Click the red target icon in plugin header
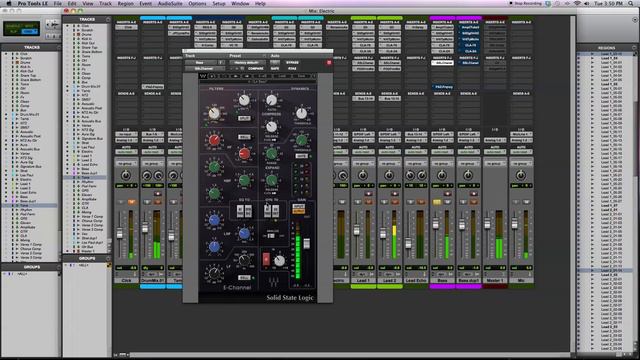 pos(329,62)
